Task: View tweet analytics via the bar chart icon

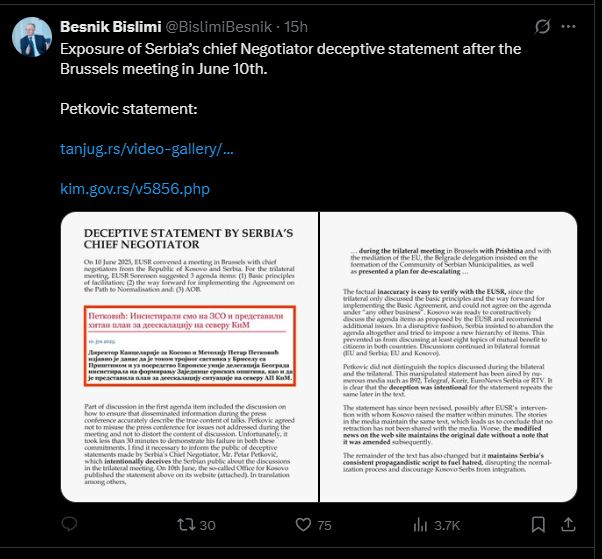Action: 420,525
